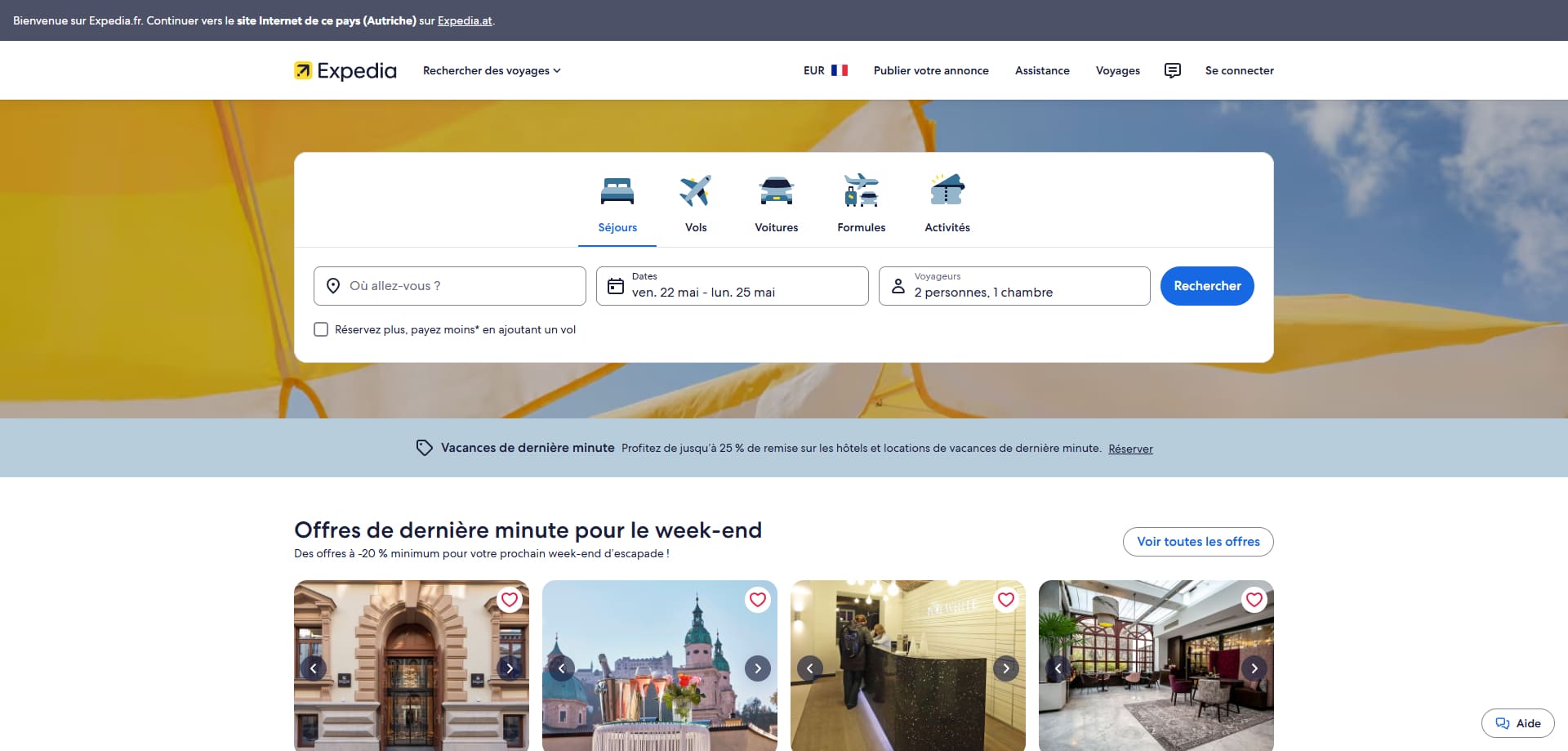Follow the Expedia.at link in top banner
Image resolution: width=1568 pixels, height=751 pixels.
tap(465, 20)
